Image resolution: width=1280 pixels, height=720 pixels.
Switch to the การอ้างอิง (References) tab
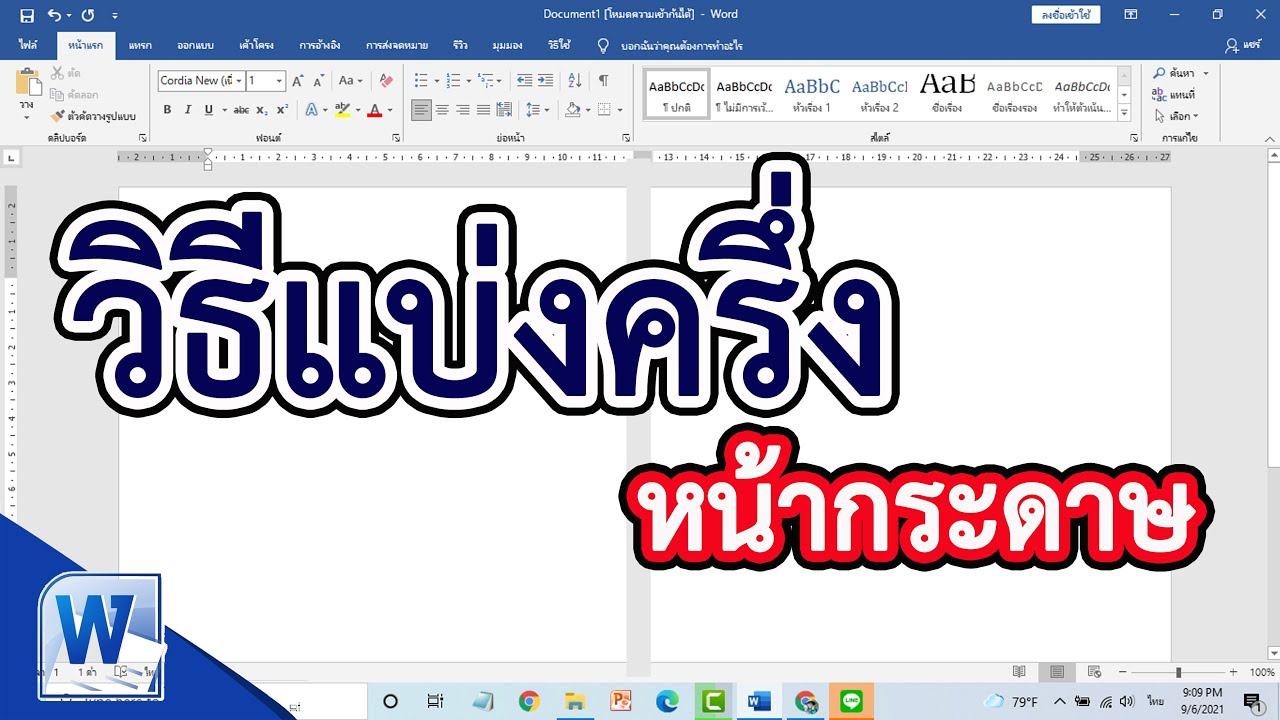pyautogui.click(x=320, y=46)
